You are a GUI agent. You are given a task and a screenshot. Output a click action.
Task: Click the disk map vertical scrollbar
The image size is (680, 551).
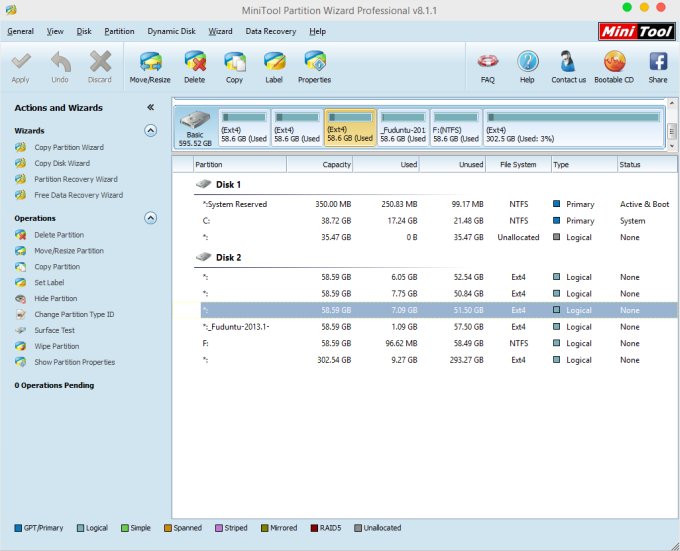pyautogui.click(x=672, y=125)
